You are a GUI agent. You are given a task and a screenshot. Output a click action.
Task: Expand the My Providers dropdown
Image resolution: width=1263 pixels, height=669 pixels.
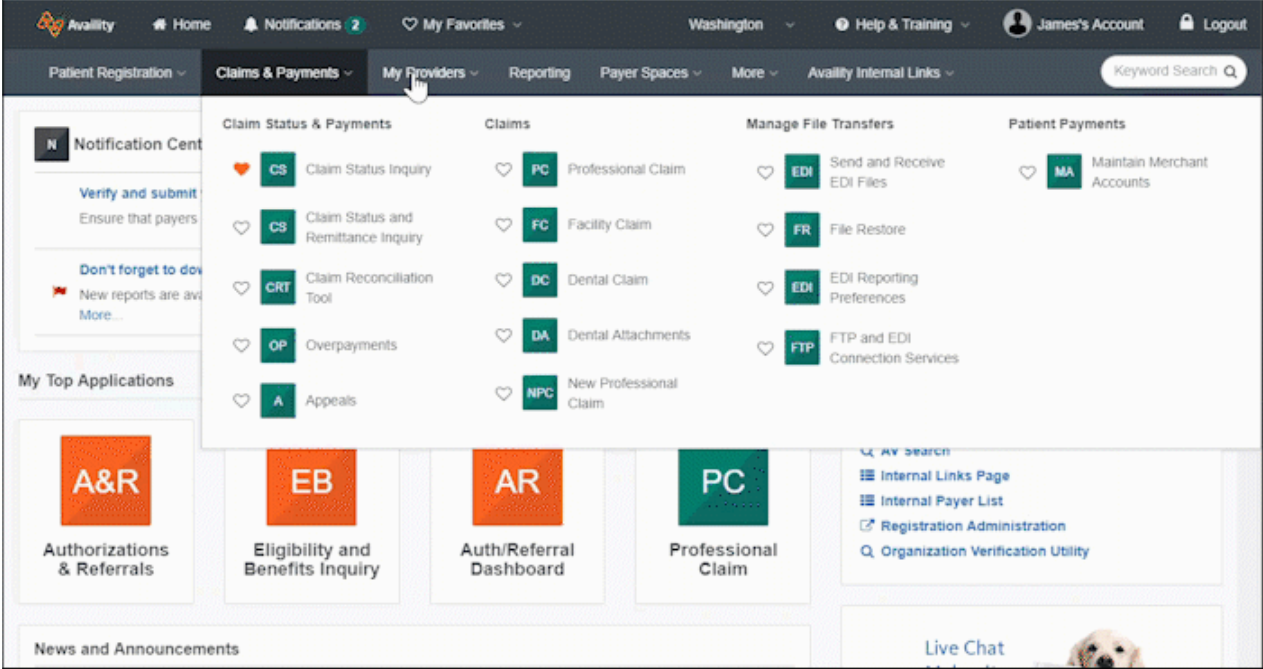pyautogui.click(x=430, y=73)
